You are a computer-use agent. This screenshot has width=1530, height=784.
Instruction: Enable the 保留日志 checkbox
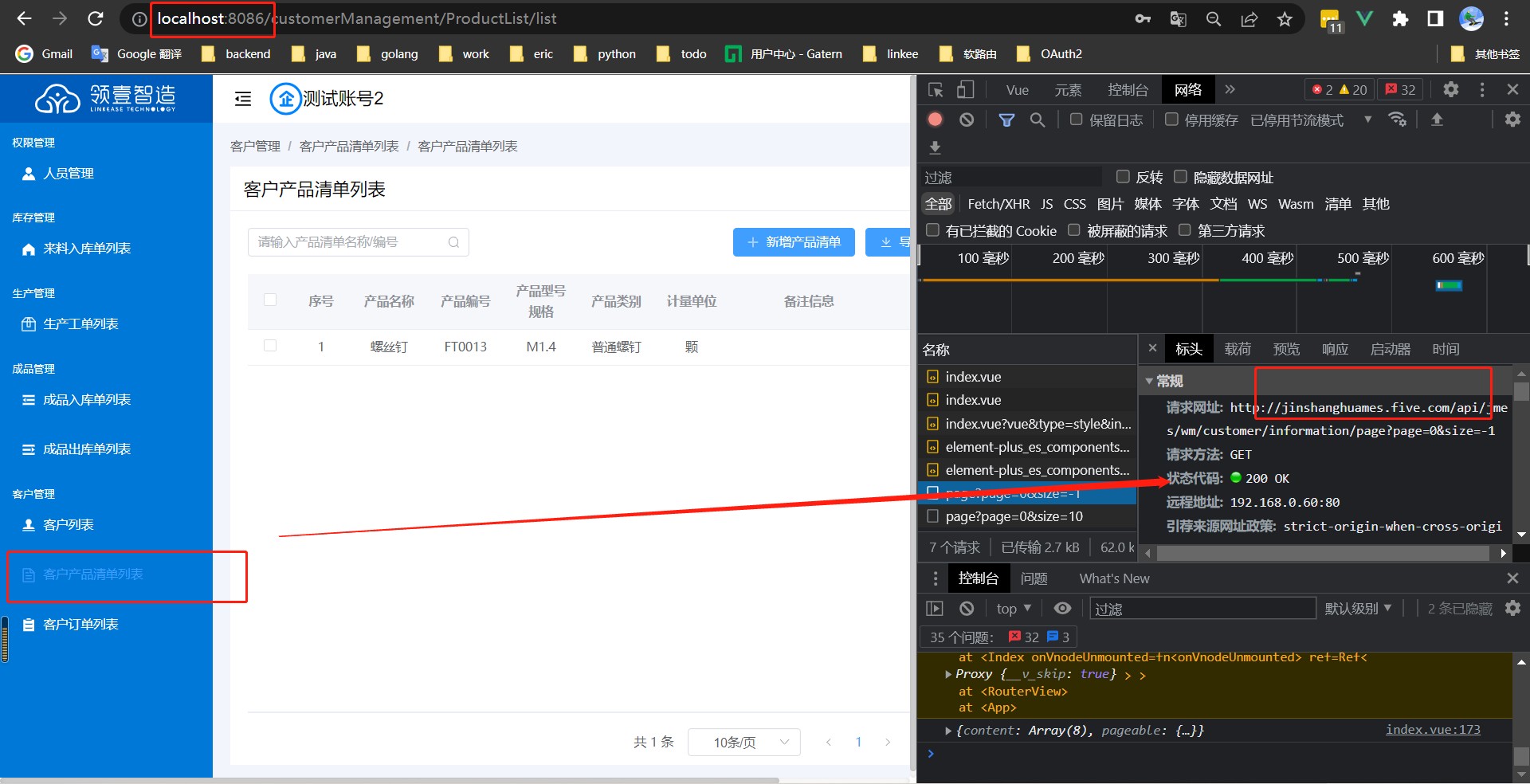click(x=1077, y=120)
